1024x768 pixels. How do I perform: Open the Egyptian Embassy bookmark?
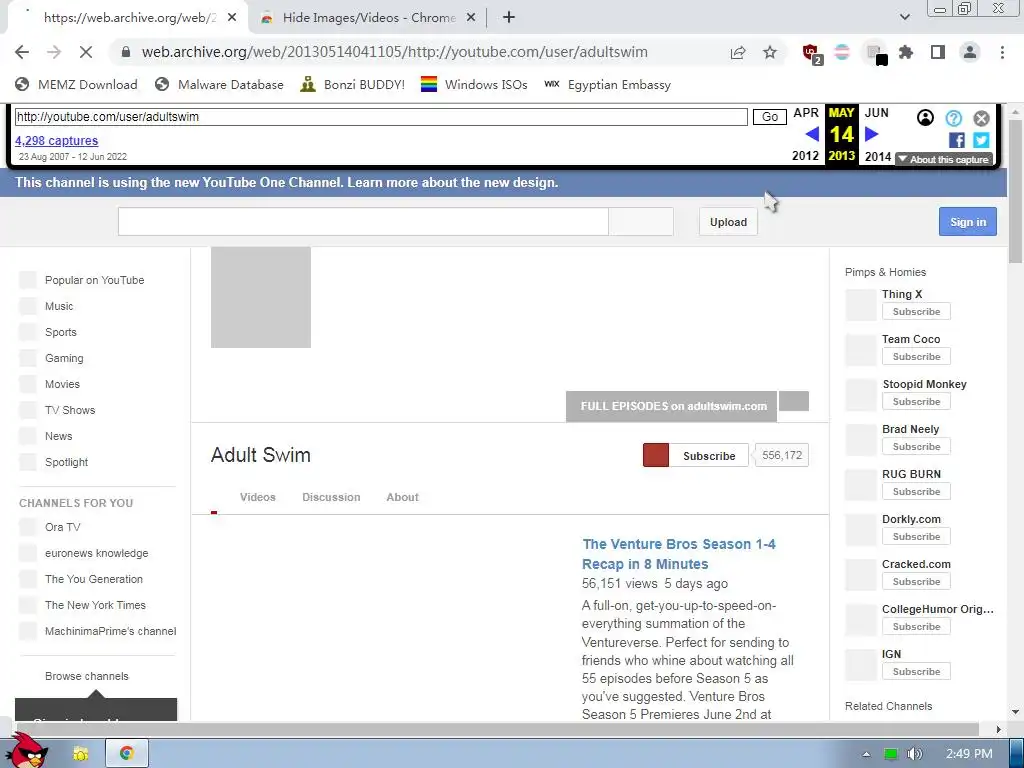(607, 84)
